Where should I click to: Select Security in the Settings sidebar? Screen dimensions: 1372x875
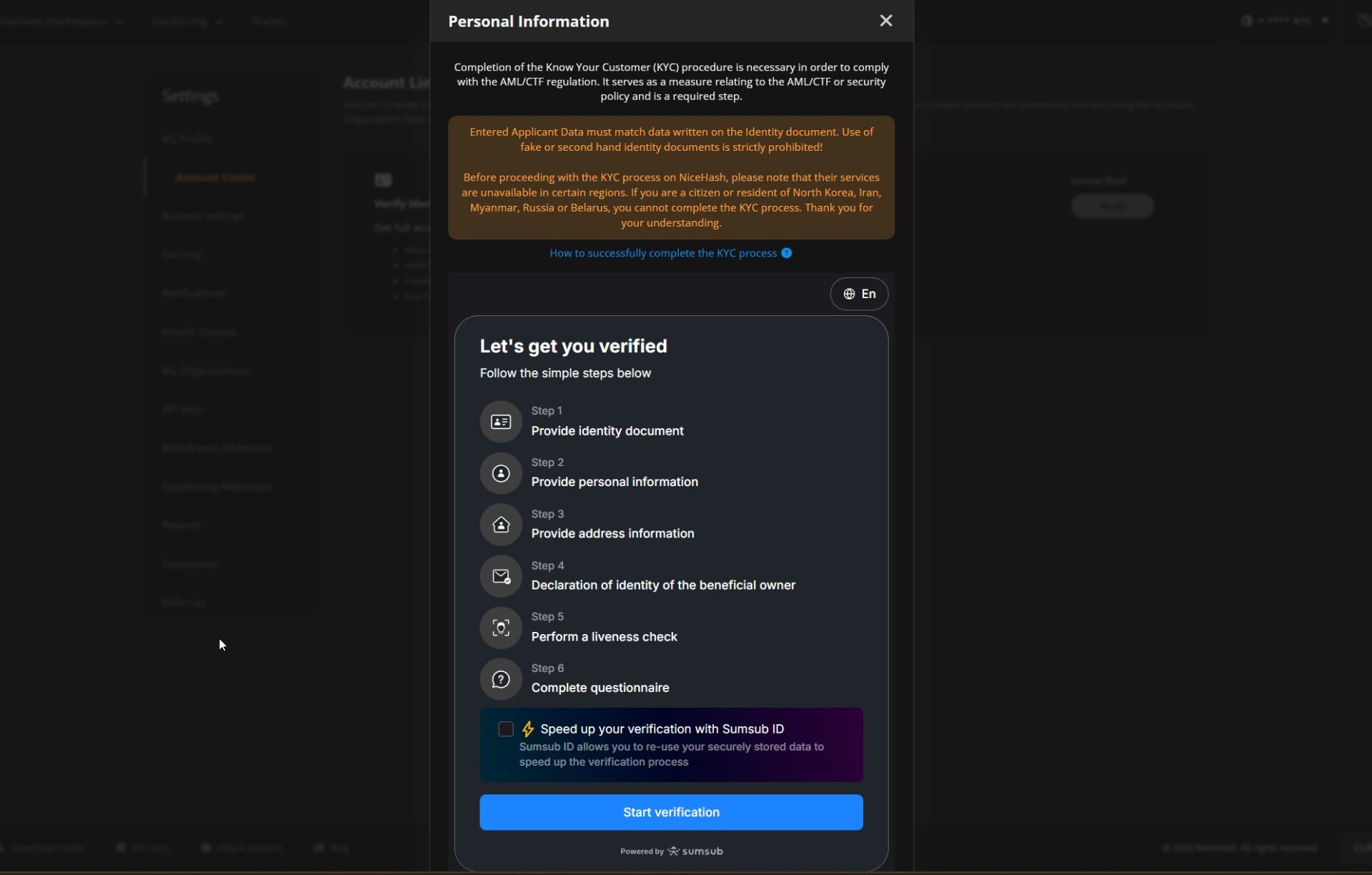[x=182, y=254]
